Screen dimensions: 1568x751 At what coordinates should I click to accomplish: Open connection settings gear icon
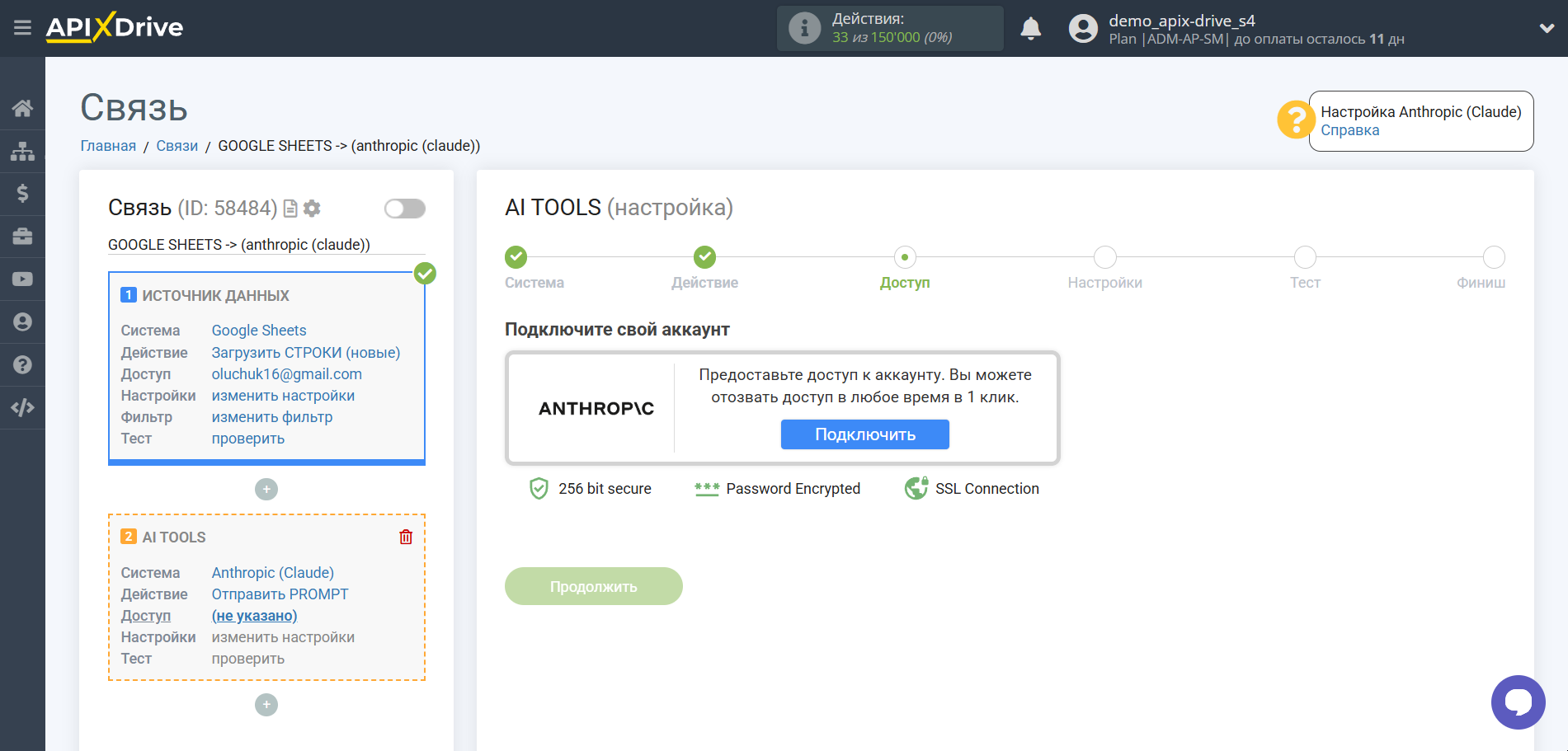pyautogui.click(x=312, y=209)
